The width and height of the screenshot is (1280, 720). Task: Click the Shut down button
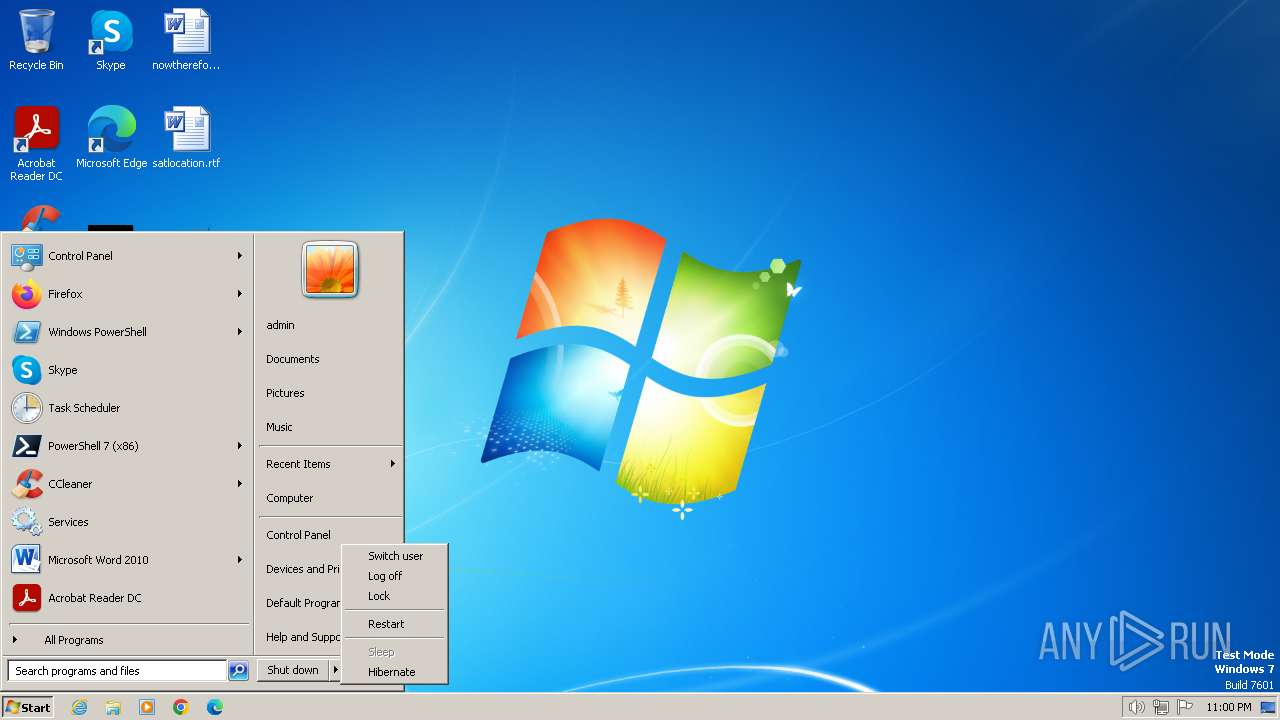click(x=293, y=670)
